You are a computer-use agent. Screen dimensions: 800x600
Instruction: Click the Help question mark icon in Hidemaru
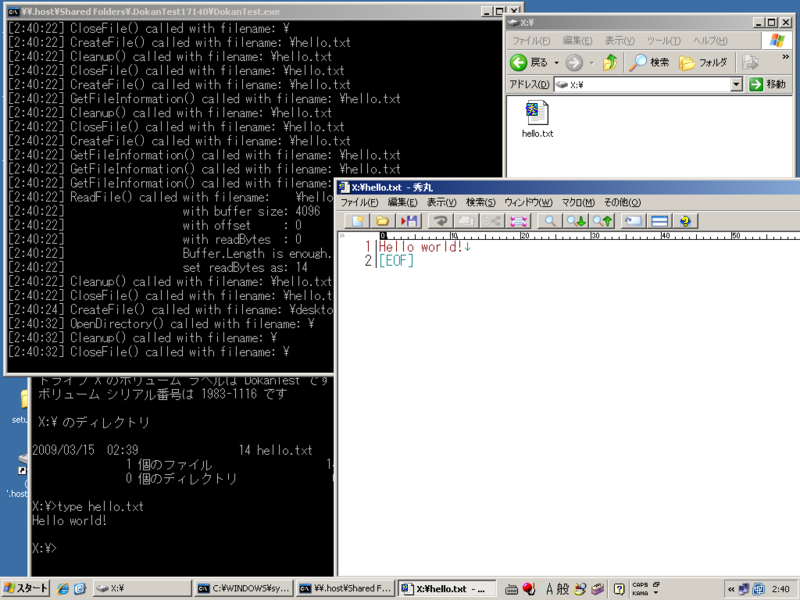(686, 221)
